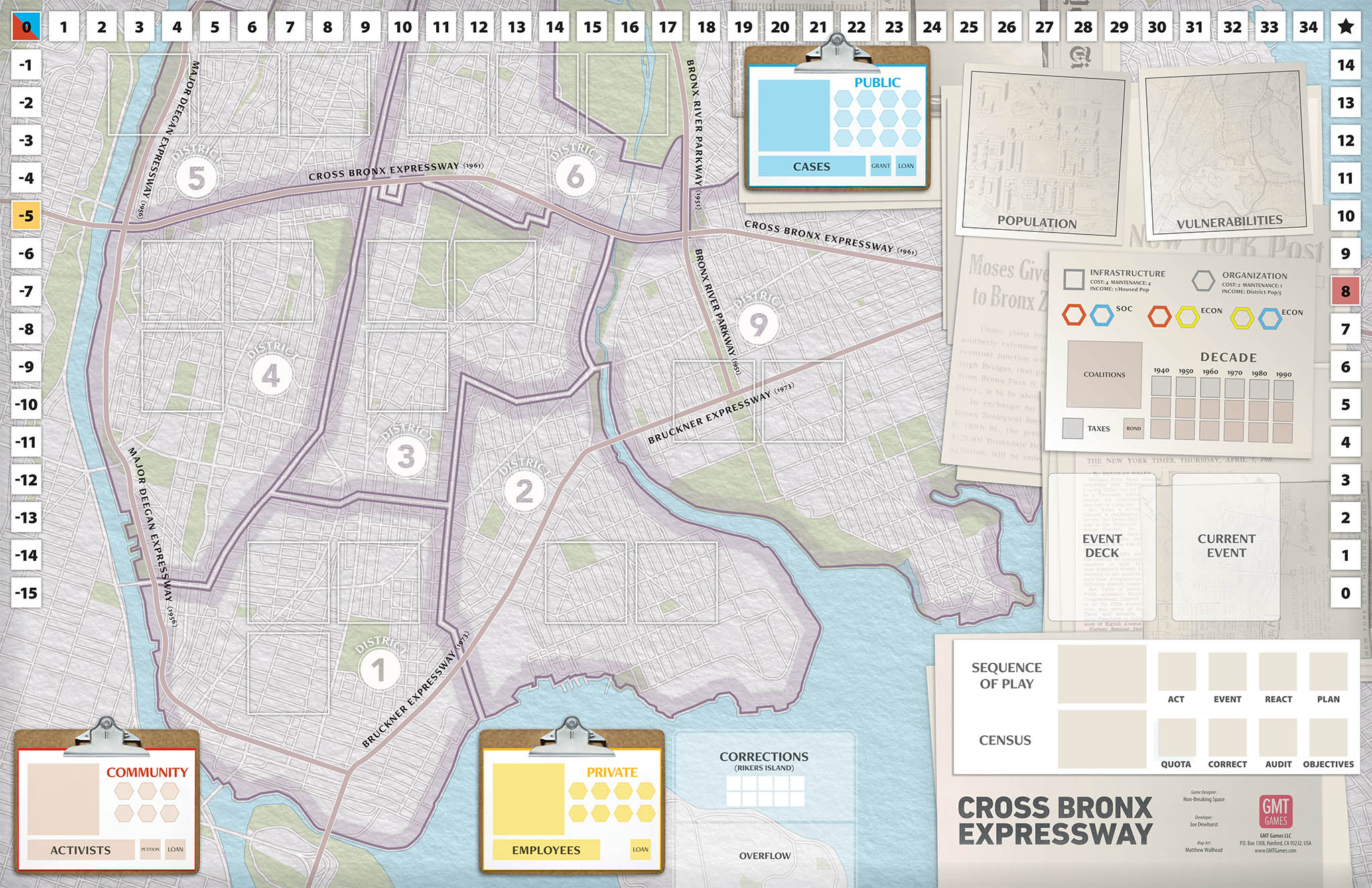Click the grey Organization hexagon icon

1203,281
